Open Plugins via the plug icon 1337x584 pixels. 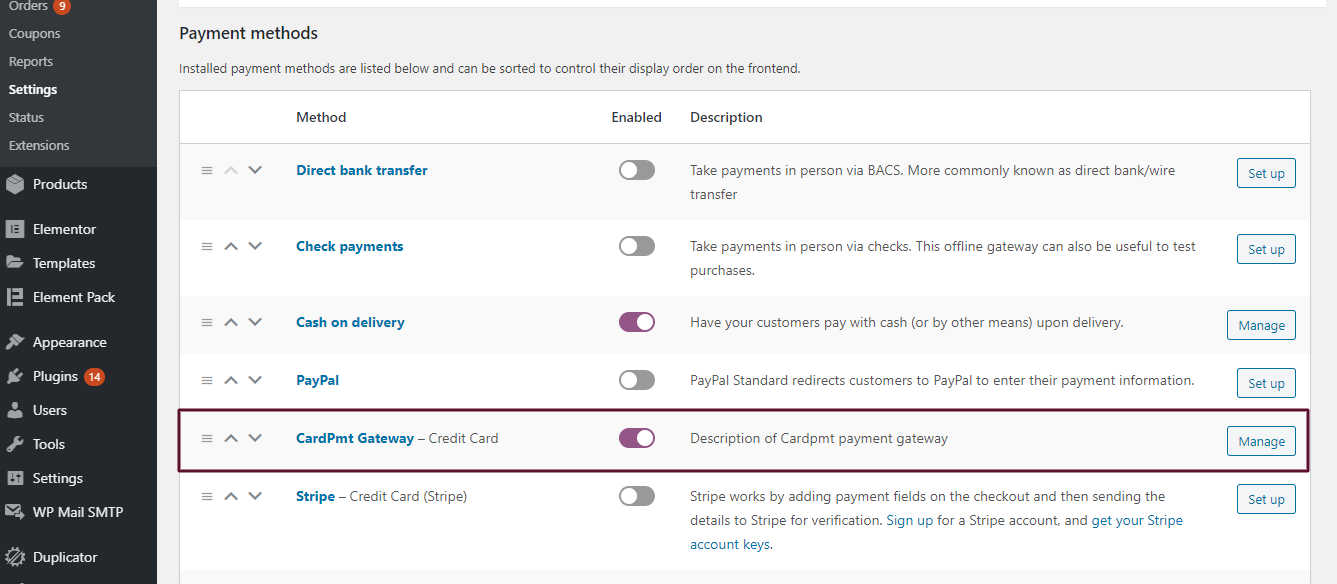click(16, 375)
